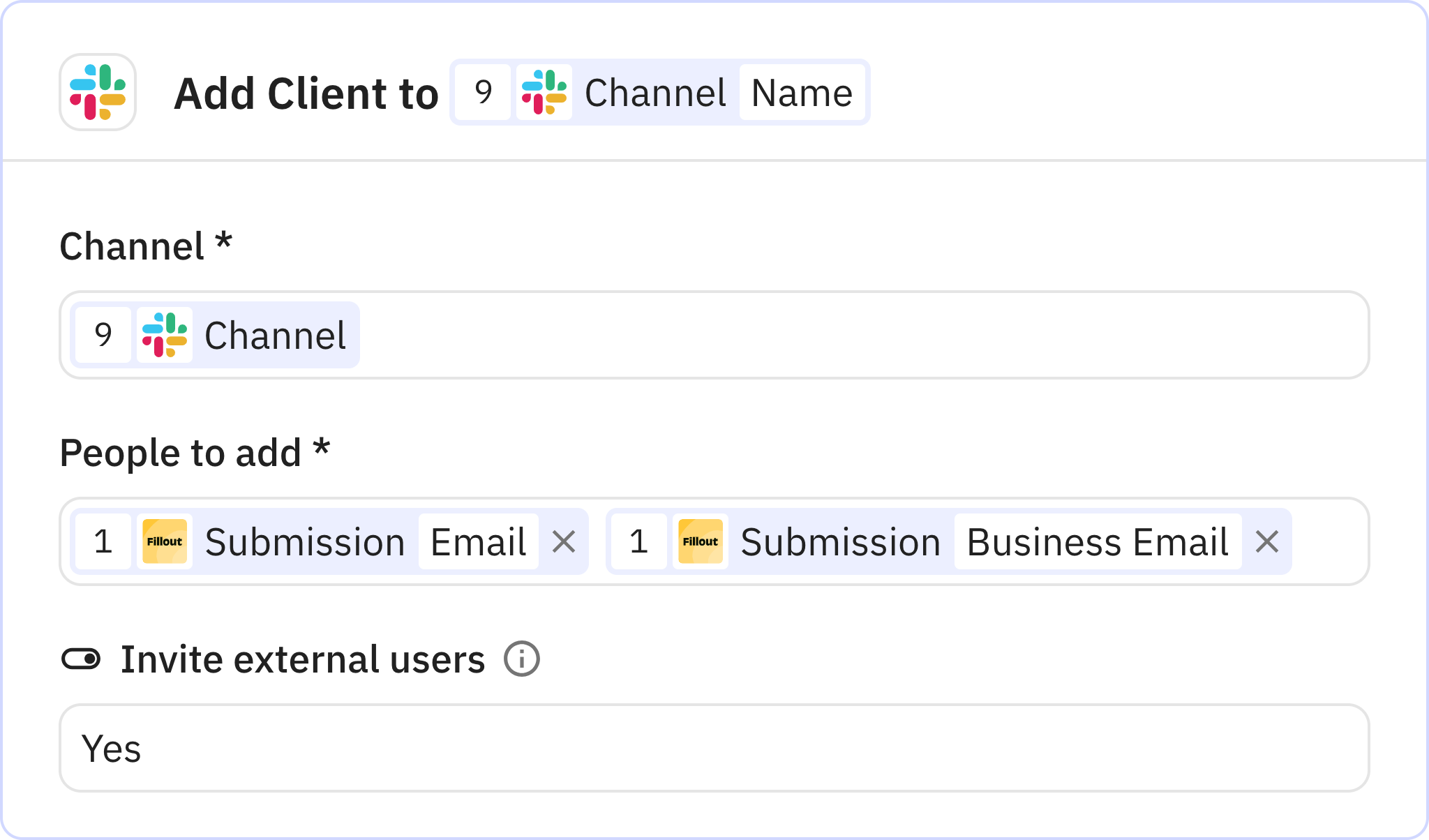Click the Add Client to title
This screenshot has height=840, width=1429.
[x=306, y=92]
